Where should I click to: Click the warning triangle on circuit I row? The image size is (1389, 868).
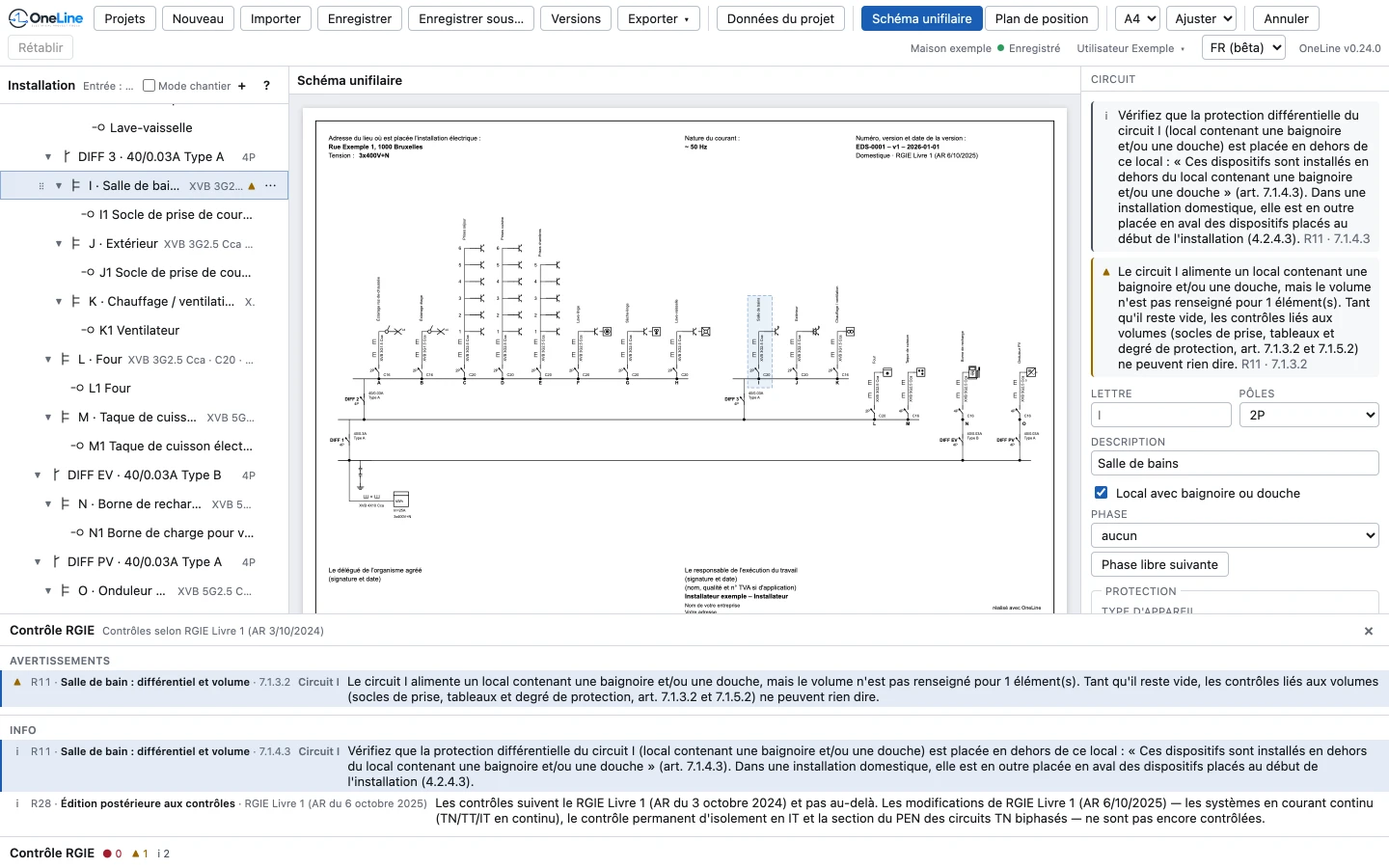tap(252, 185)
